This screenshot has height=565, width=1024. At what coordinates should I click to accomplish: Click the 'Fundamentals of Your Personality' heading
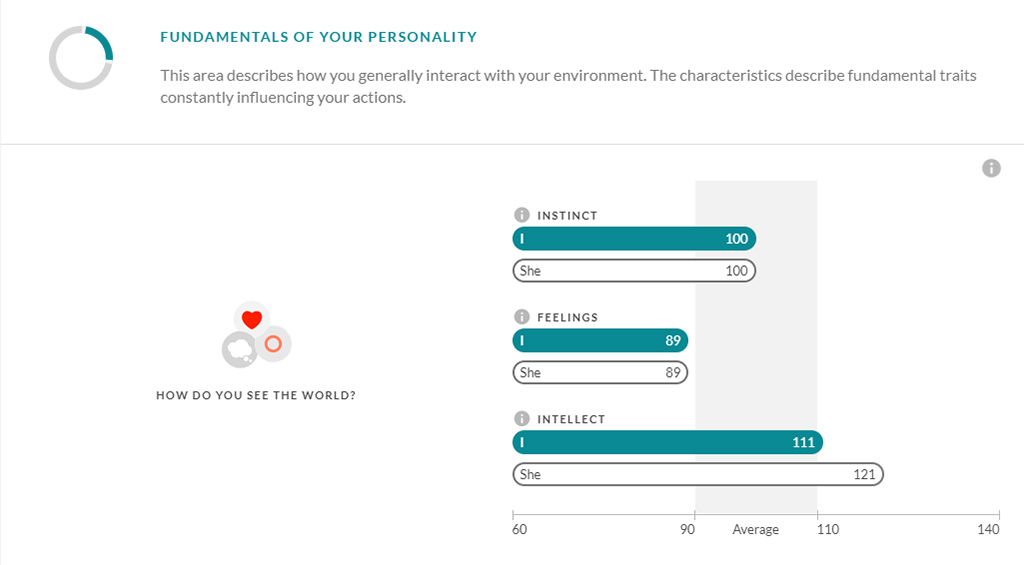coord(319,37)
